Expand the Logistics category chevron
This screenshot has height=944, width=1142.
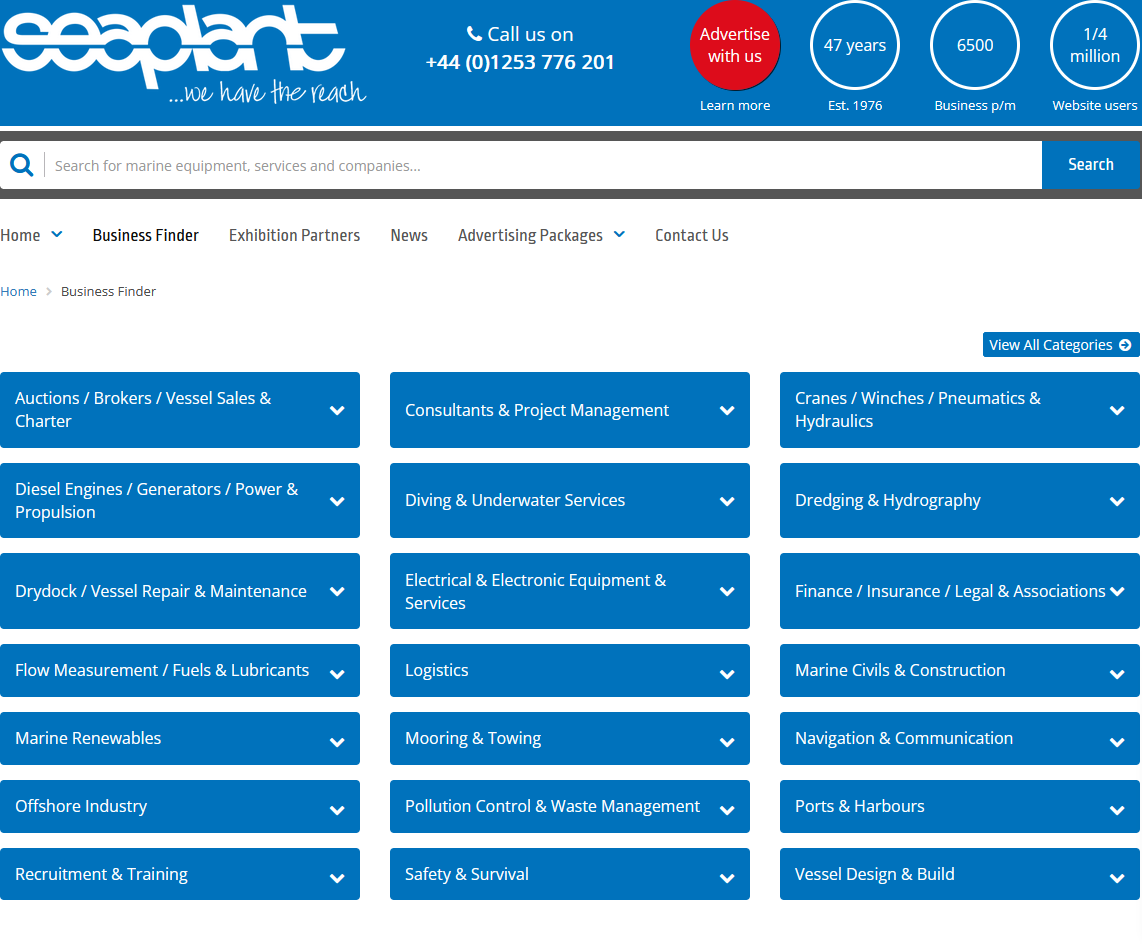click(x=727, y=674)
